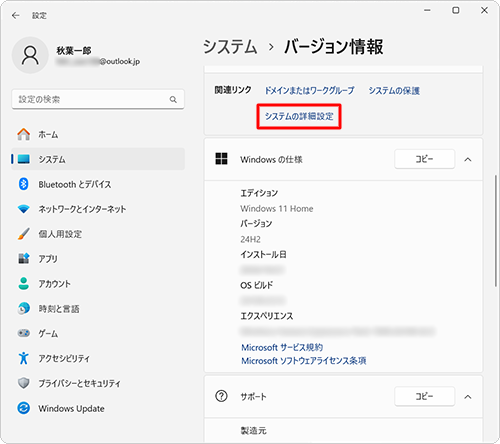Click the アクセシビリティ figure icon

24,358
